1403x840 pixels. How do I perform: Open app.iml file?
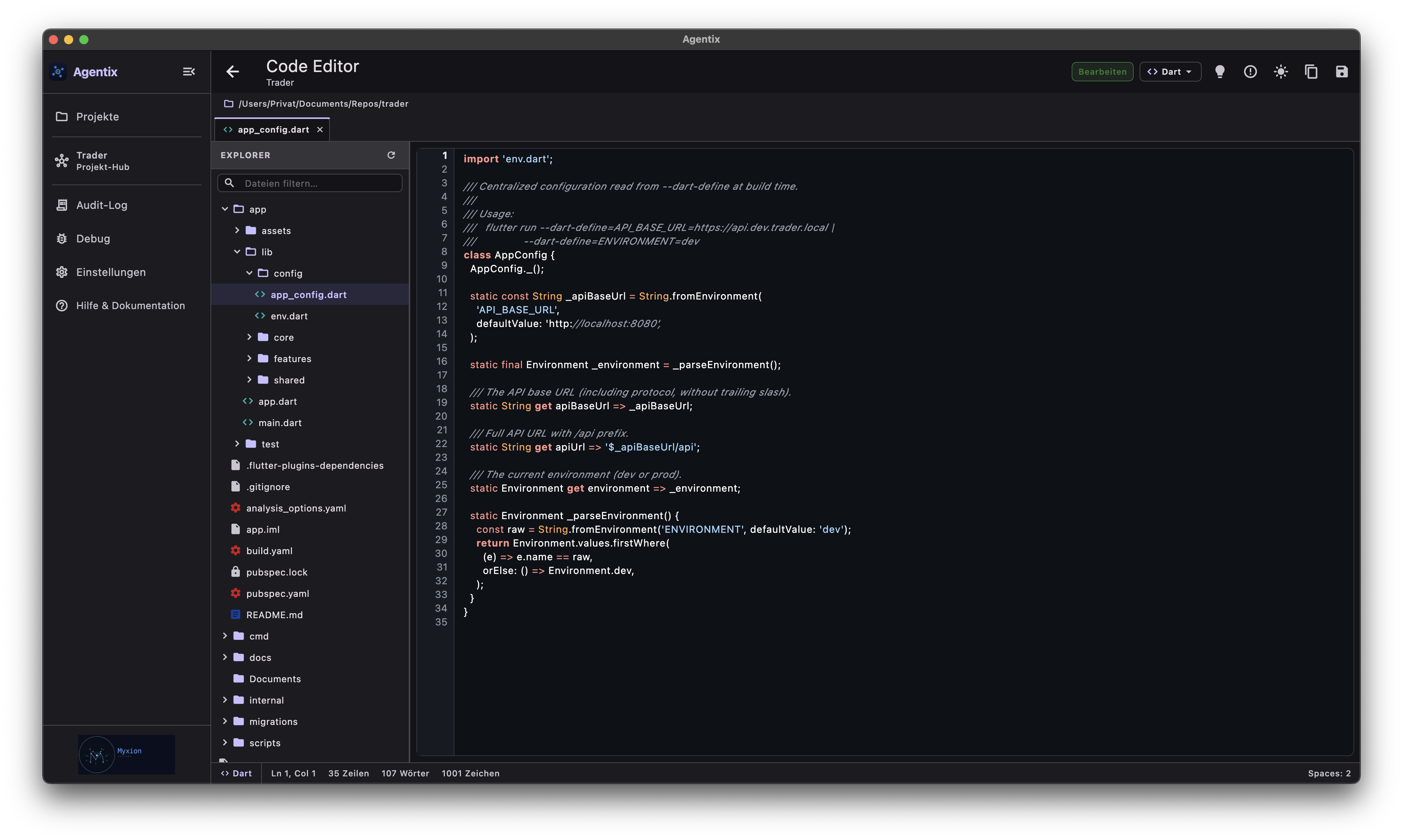tap(310, 530)
